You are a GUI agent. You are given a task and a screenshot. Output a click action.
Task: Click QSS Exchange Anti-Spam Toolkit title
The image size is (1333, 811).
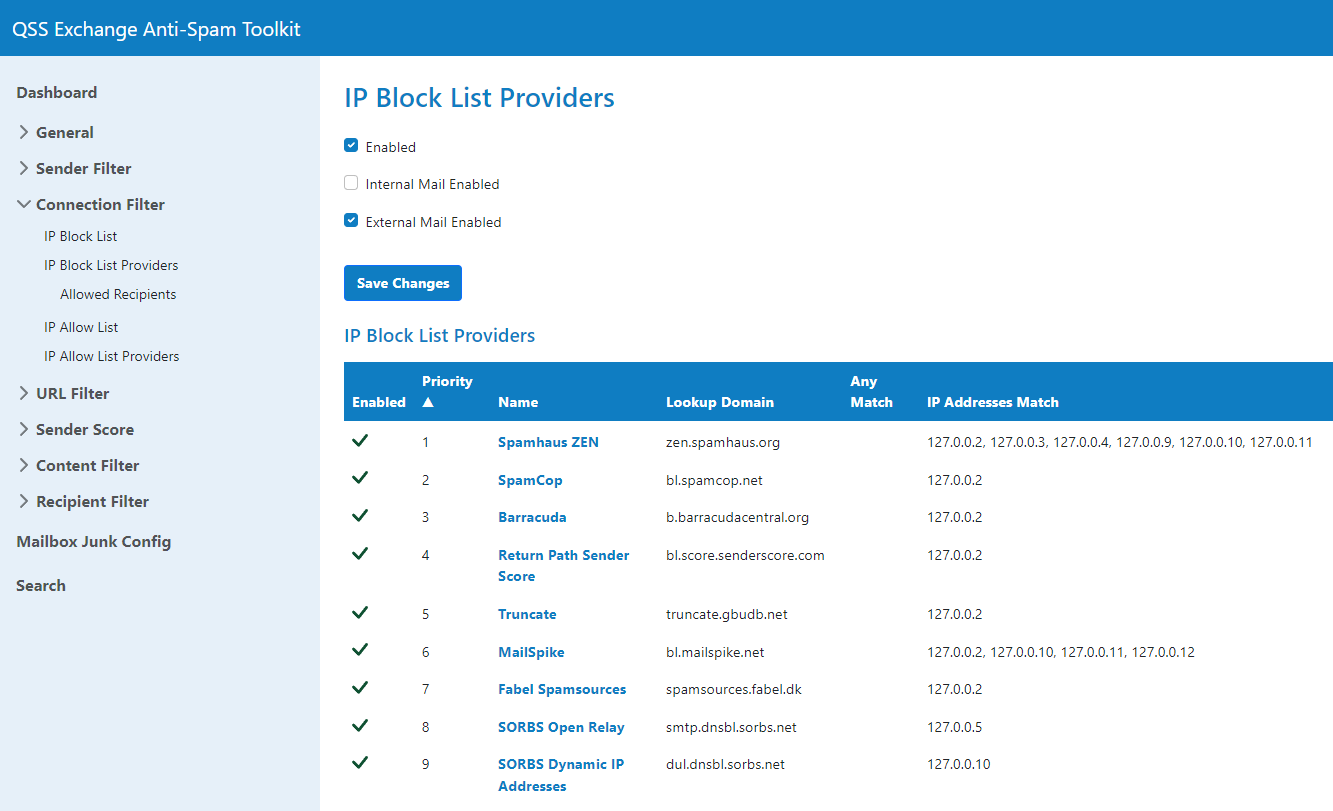(x=156, y=28)
